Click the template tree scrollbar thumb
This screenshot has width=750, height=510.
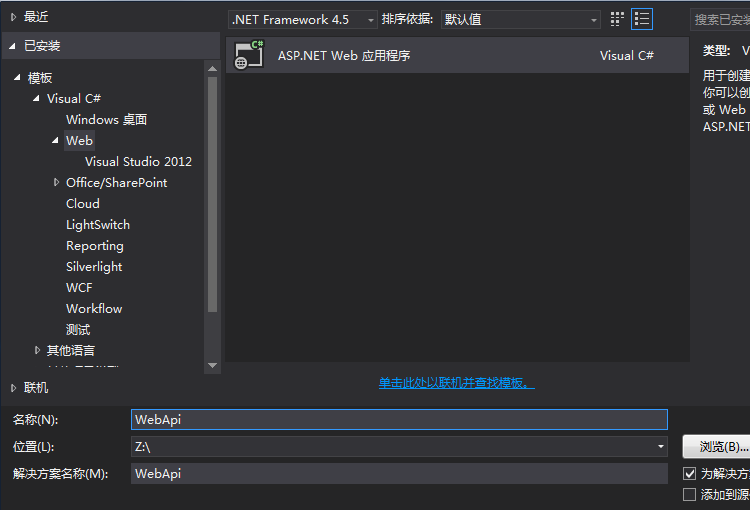coord(213,195)
